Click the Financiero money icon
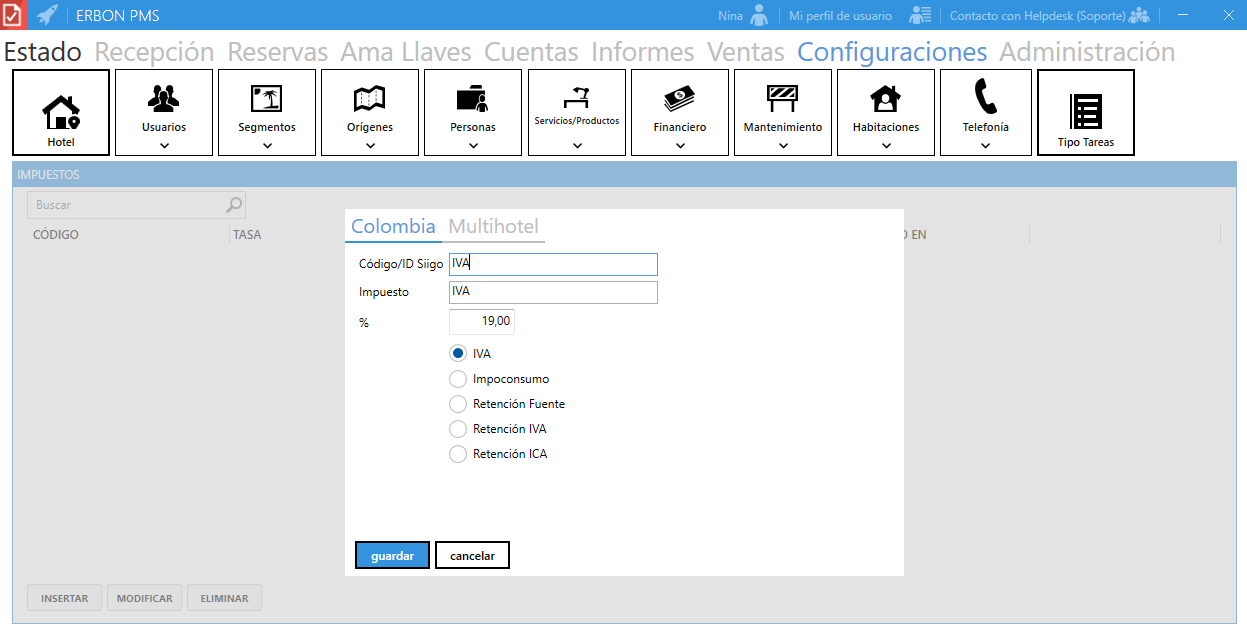The height and width of the screenshot is (628, 1247). point(680,98)
